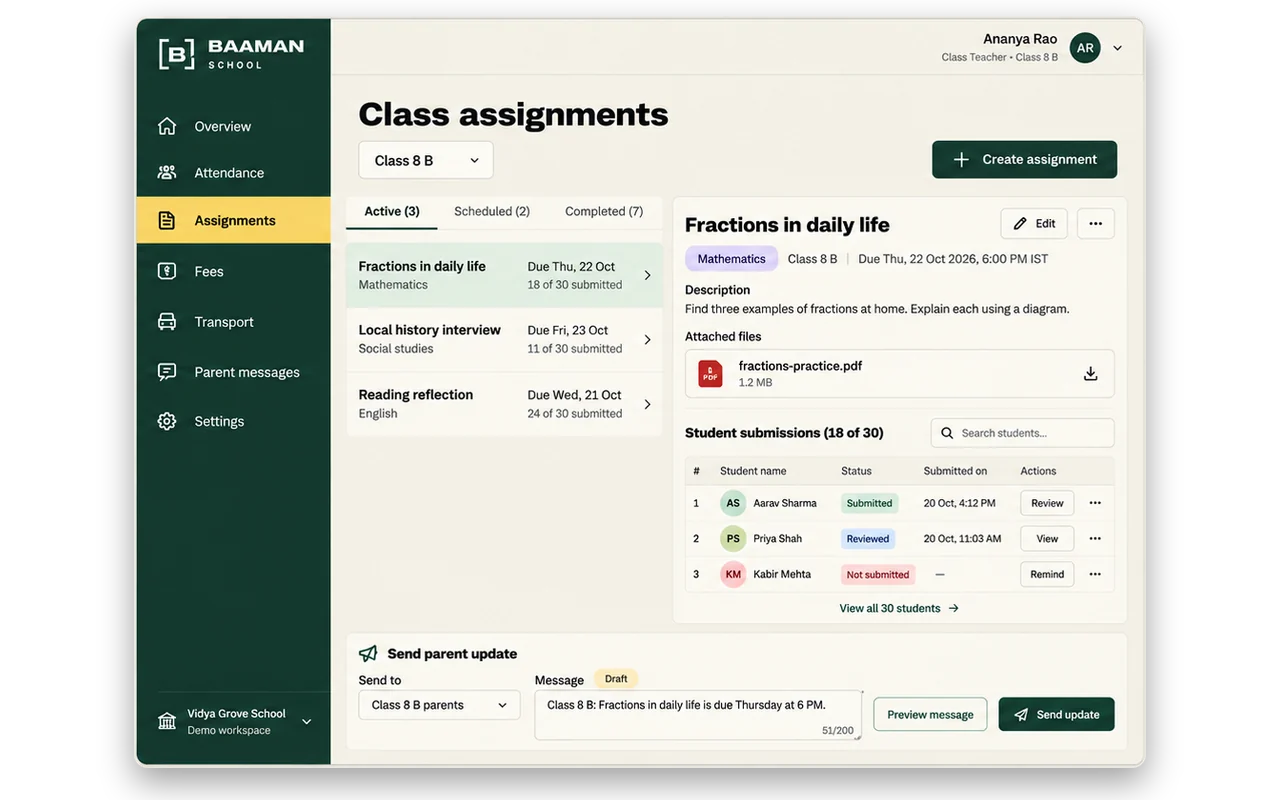Click the fractions-practice.pdf file name
1280x800 pixels.
click(x=800, y=366)
